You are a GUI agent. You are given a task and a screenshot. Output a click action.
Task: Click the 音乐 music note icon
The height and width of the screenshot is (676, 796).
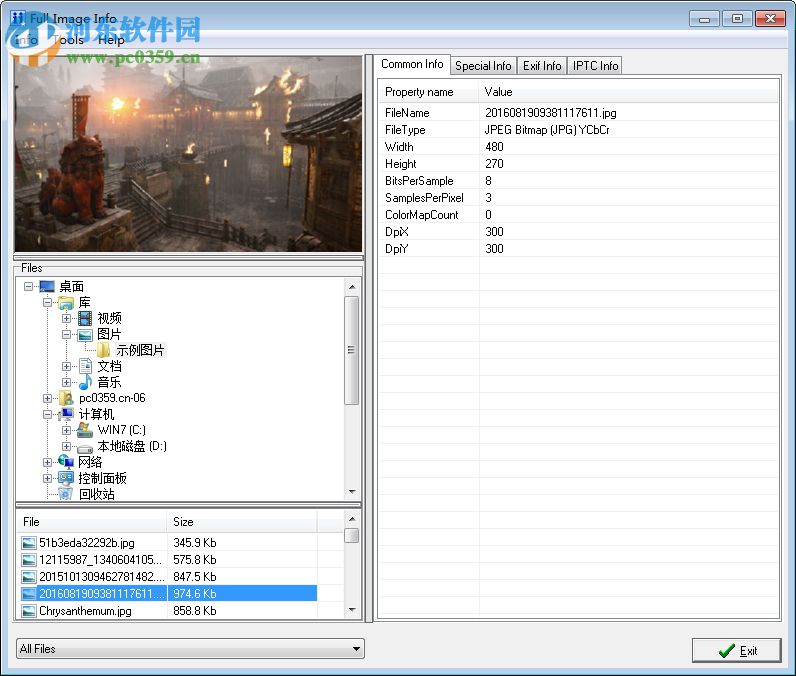coord(85,382)
